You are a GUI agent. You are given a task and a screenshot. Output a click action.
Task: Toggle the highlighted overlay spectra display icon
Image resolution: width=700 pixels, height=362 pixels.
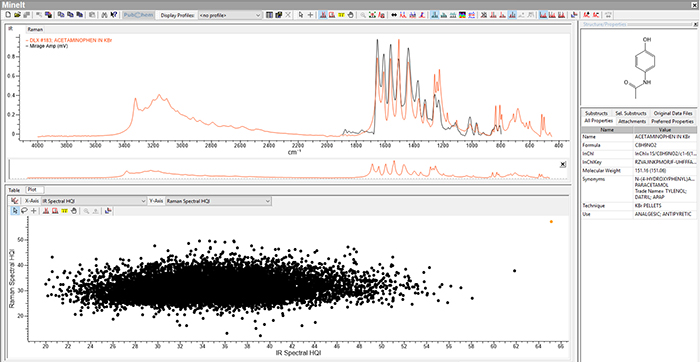(x=435, y=15)
